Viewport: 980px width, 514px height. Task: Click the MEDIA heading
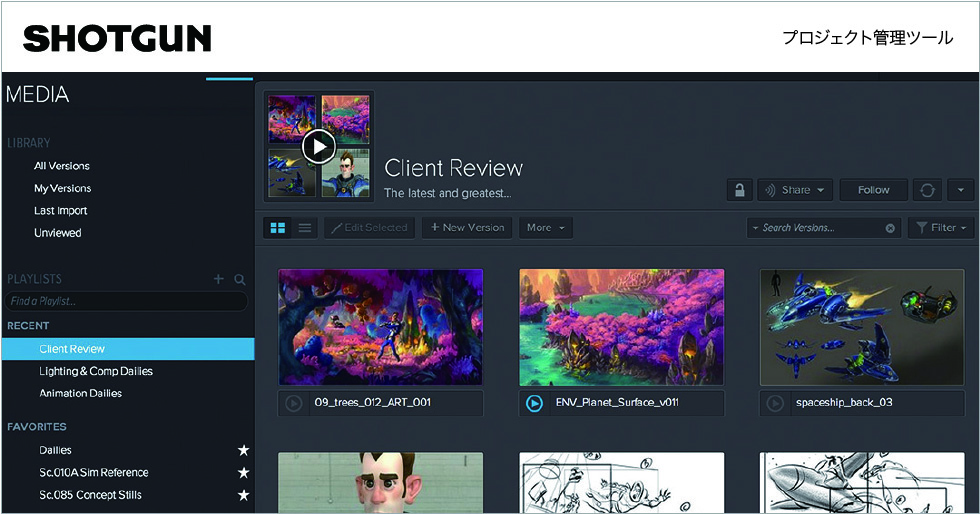[x=38, y=94]
